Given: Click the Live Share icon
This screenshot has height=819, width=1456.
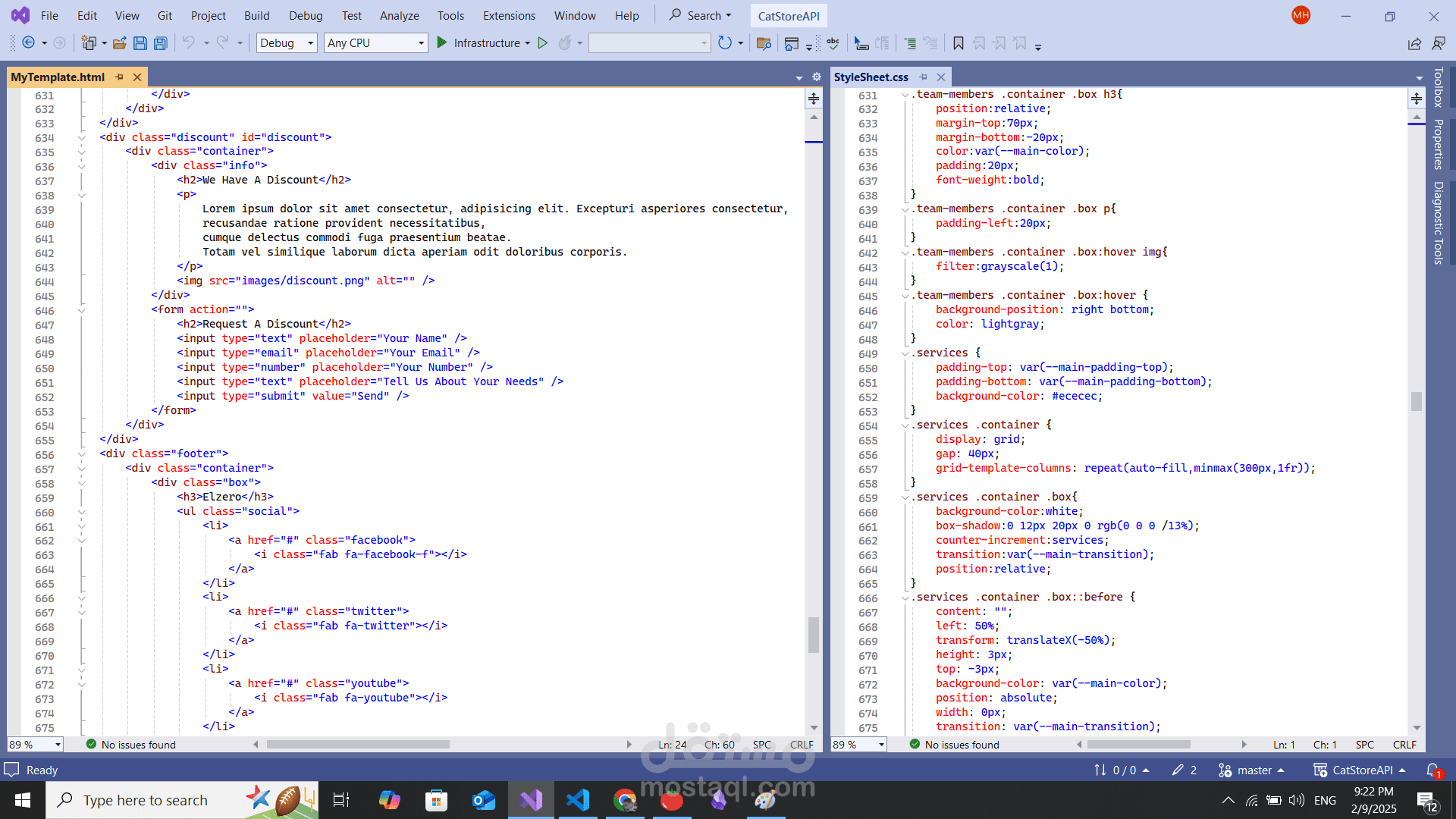Looking at the screenshot, I should pyautogui.click(x=1414, y=43).
